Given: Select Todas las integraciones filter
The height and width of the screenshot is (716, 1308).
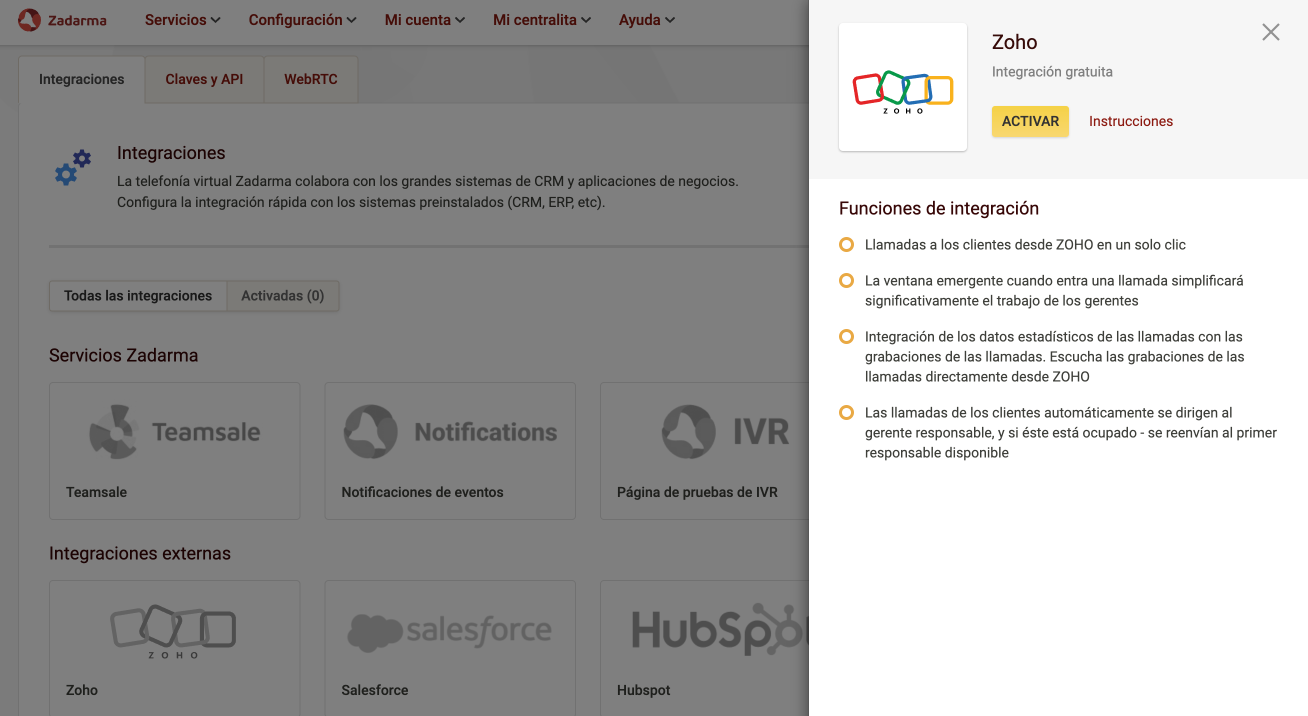Looking at the screenshot, I should pos(138,296).
